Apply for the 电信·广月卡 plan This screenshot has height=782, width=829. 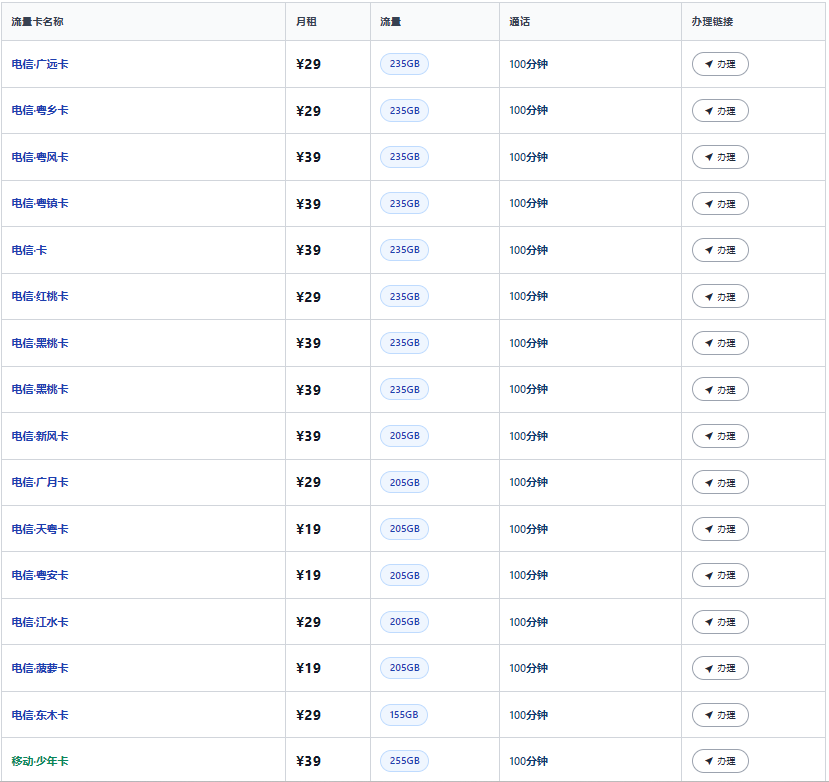[720, 483]
